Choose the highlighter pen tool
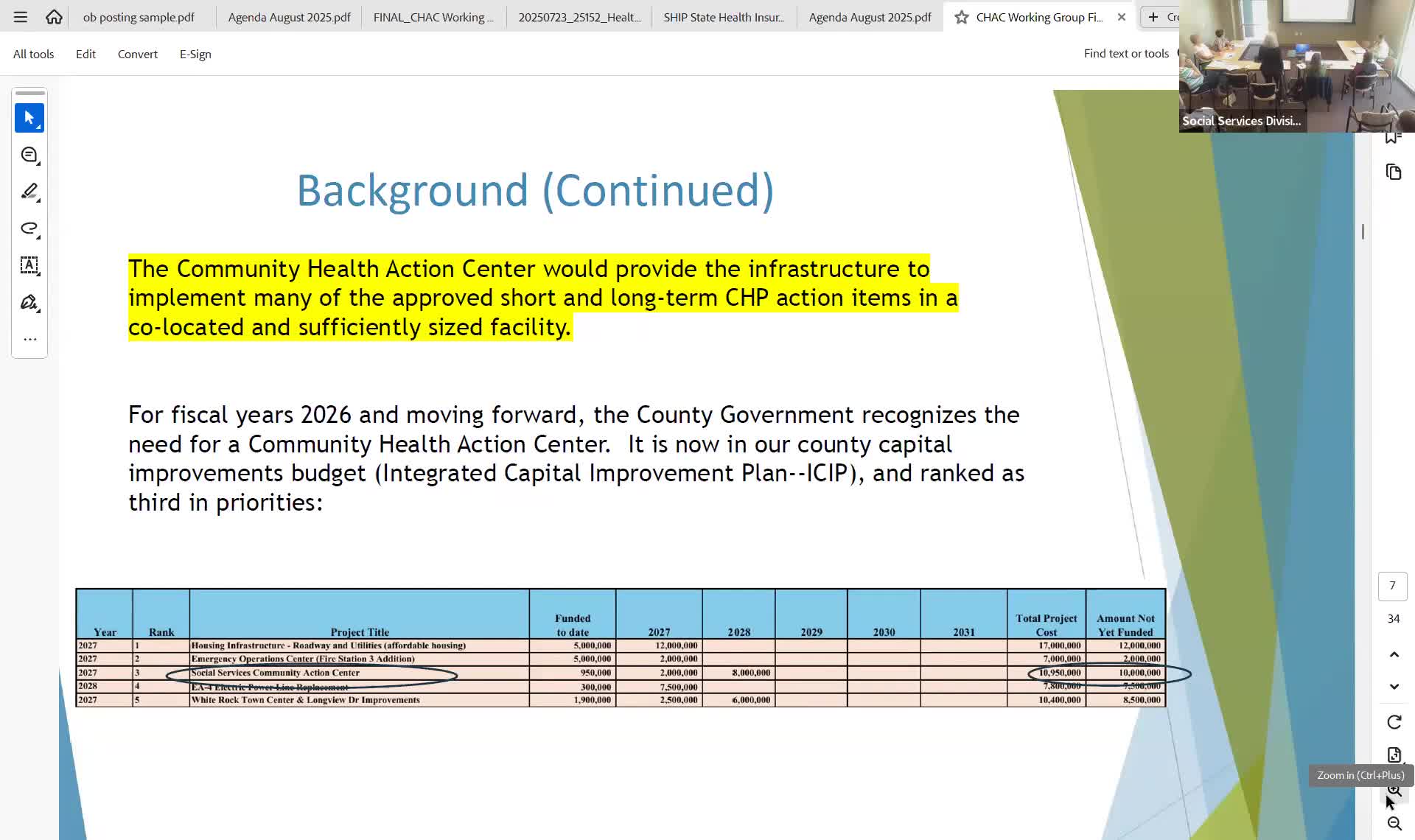The width and height of the screenshot is (1415, 840). [x=29, y=192]
